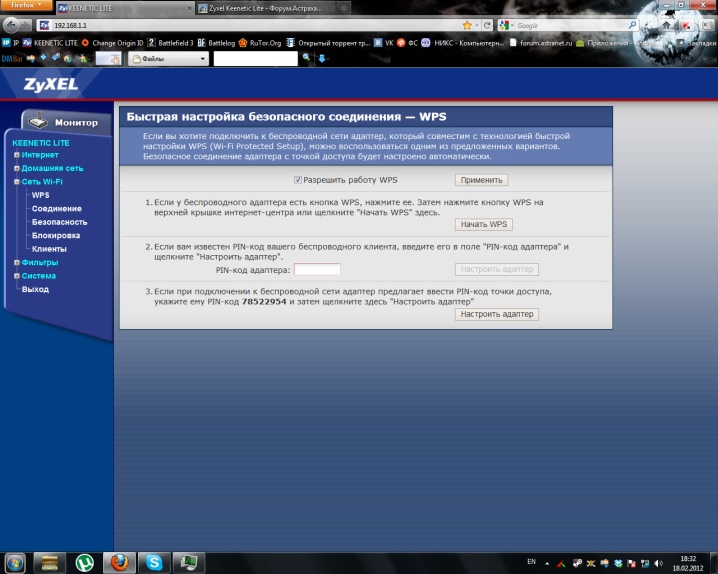Open the Firefox menu dropdown
Viewport: 718px width, 574px height.
[26, 5]
